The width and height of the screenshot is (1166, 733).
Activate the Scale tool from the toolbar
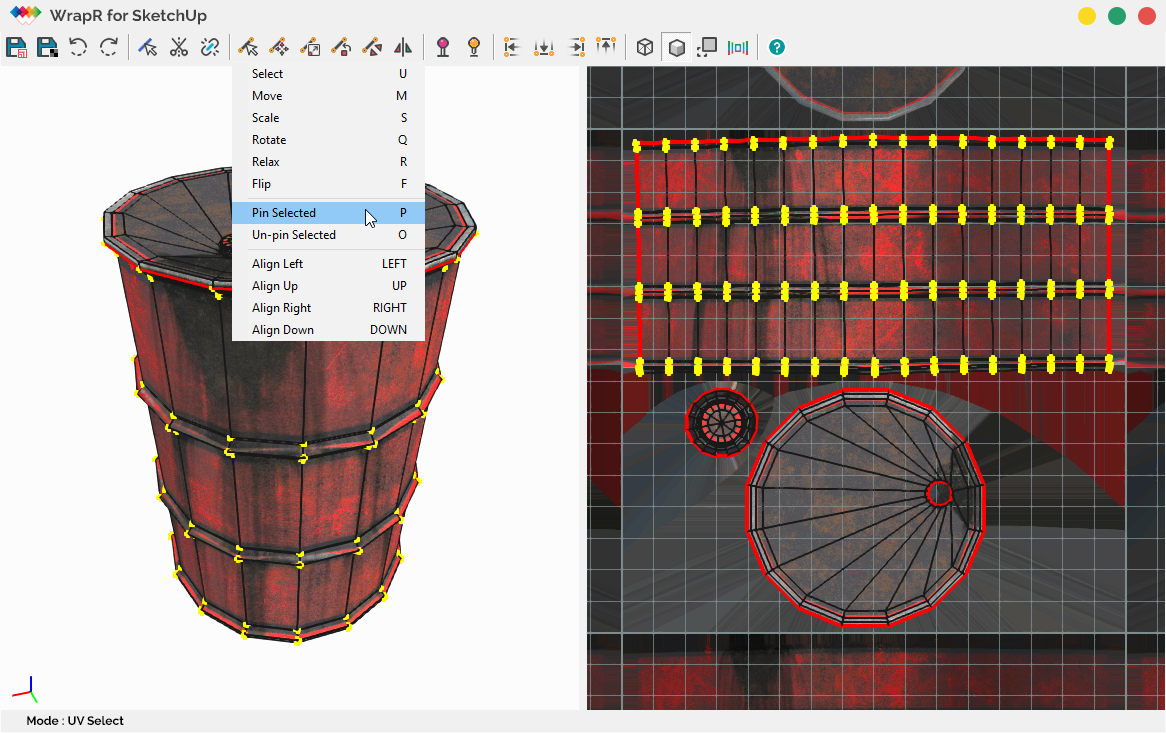310,46
